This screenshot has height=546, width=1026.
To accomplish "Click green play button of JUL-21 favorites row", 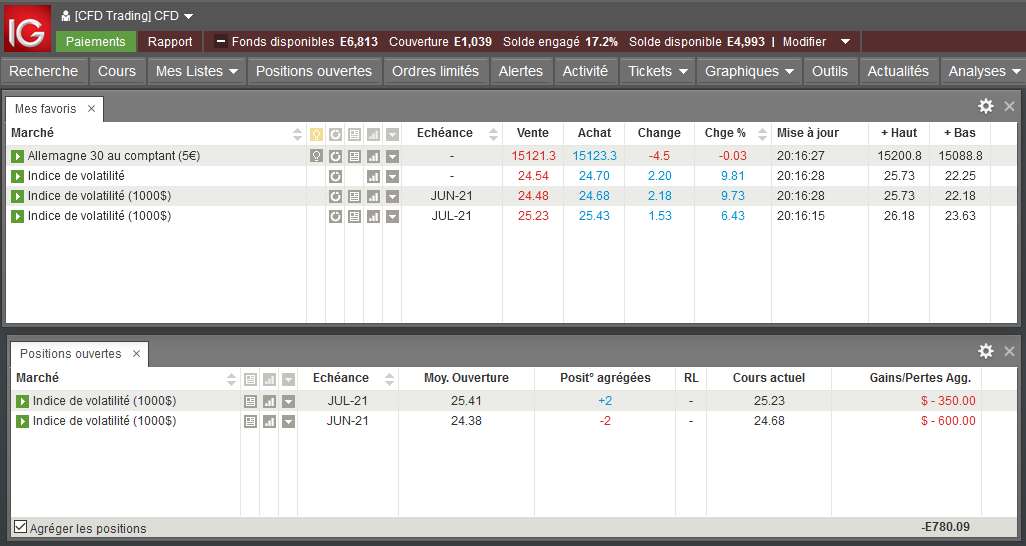I will 18,216.
